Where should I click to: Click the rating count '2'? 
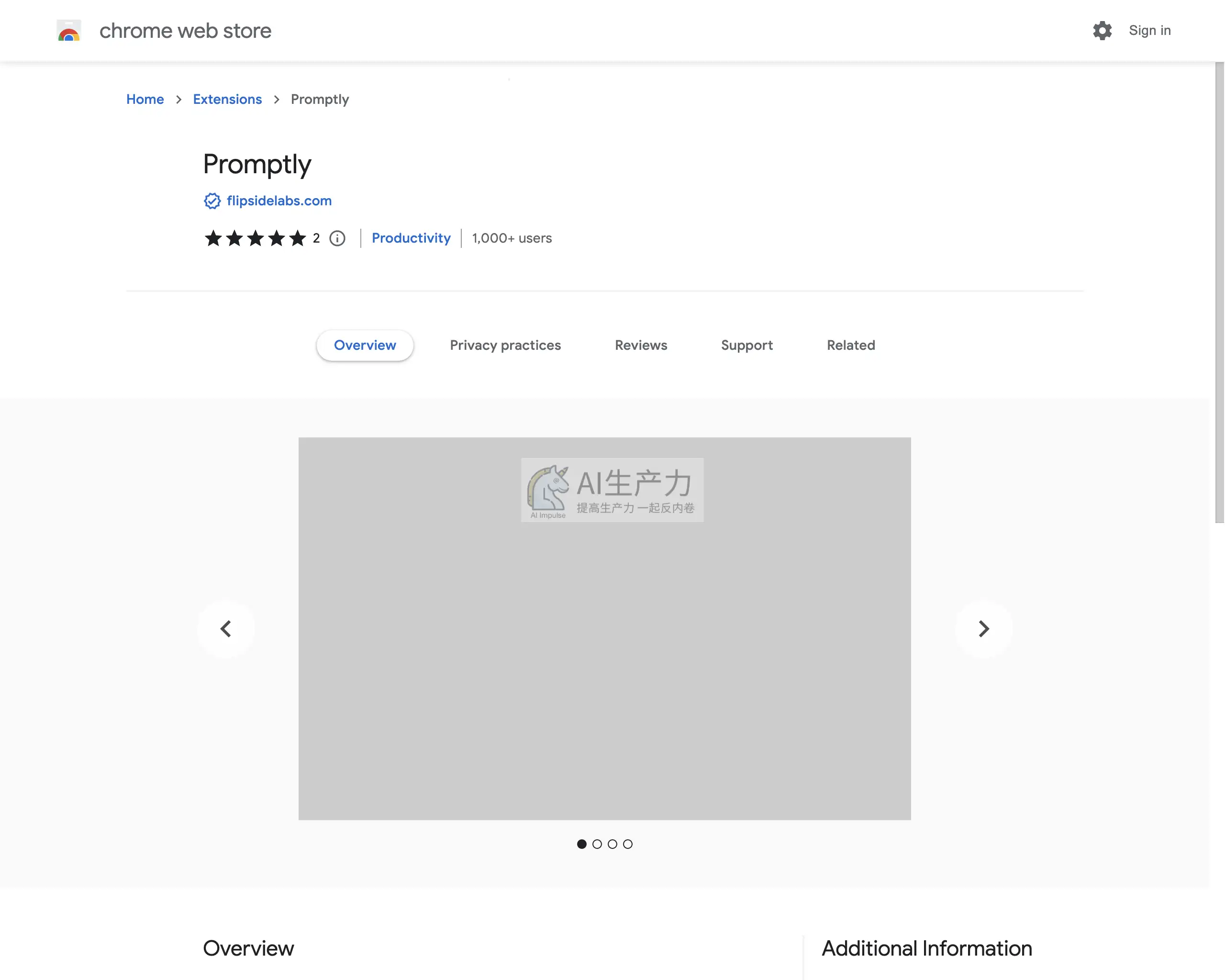(316, 239)
